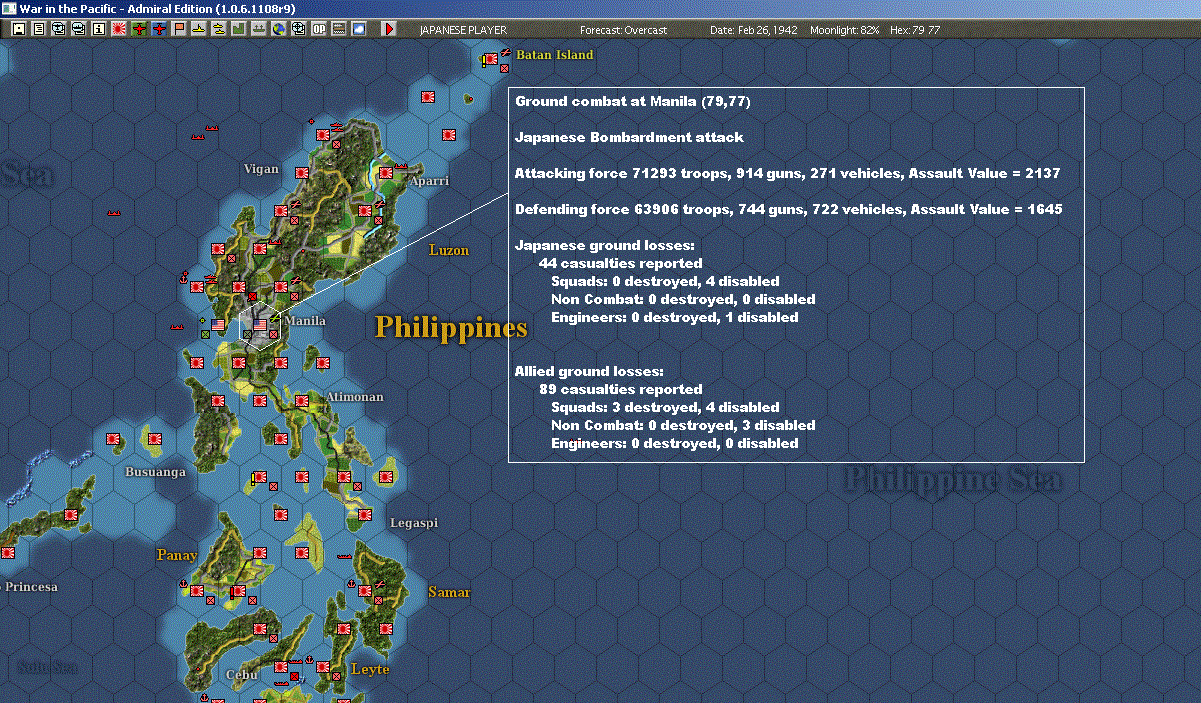The height and width of the screenshot is (703, 1201).
Task: Click the keyboard-style toolbar icon
Action: coord(339,29)
